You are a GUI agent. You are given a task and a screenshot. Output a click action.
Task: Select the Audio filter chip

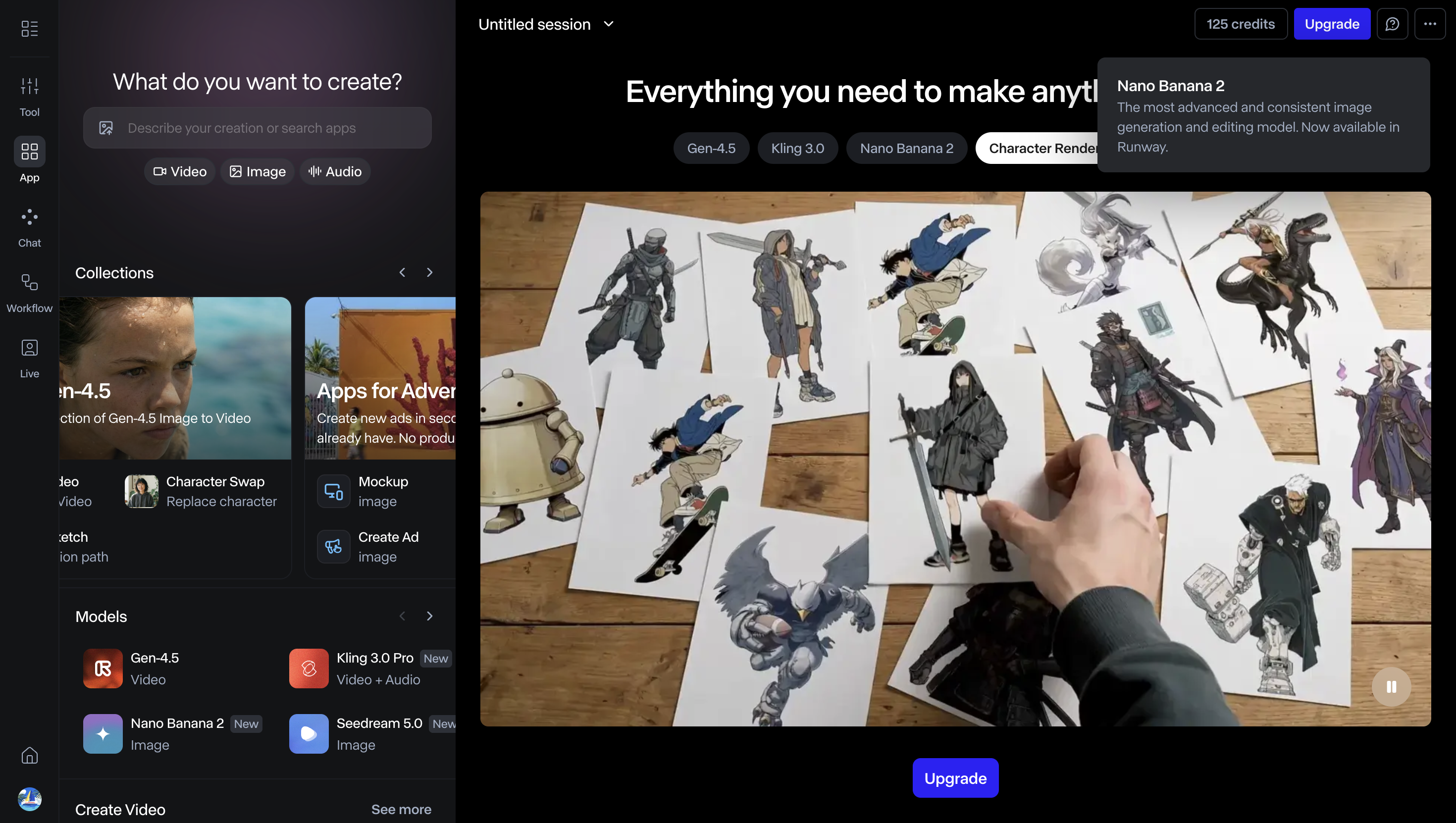(335, 171)
